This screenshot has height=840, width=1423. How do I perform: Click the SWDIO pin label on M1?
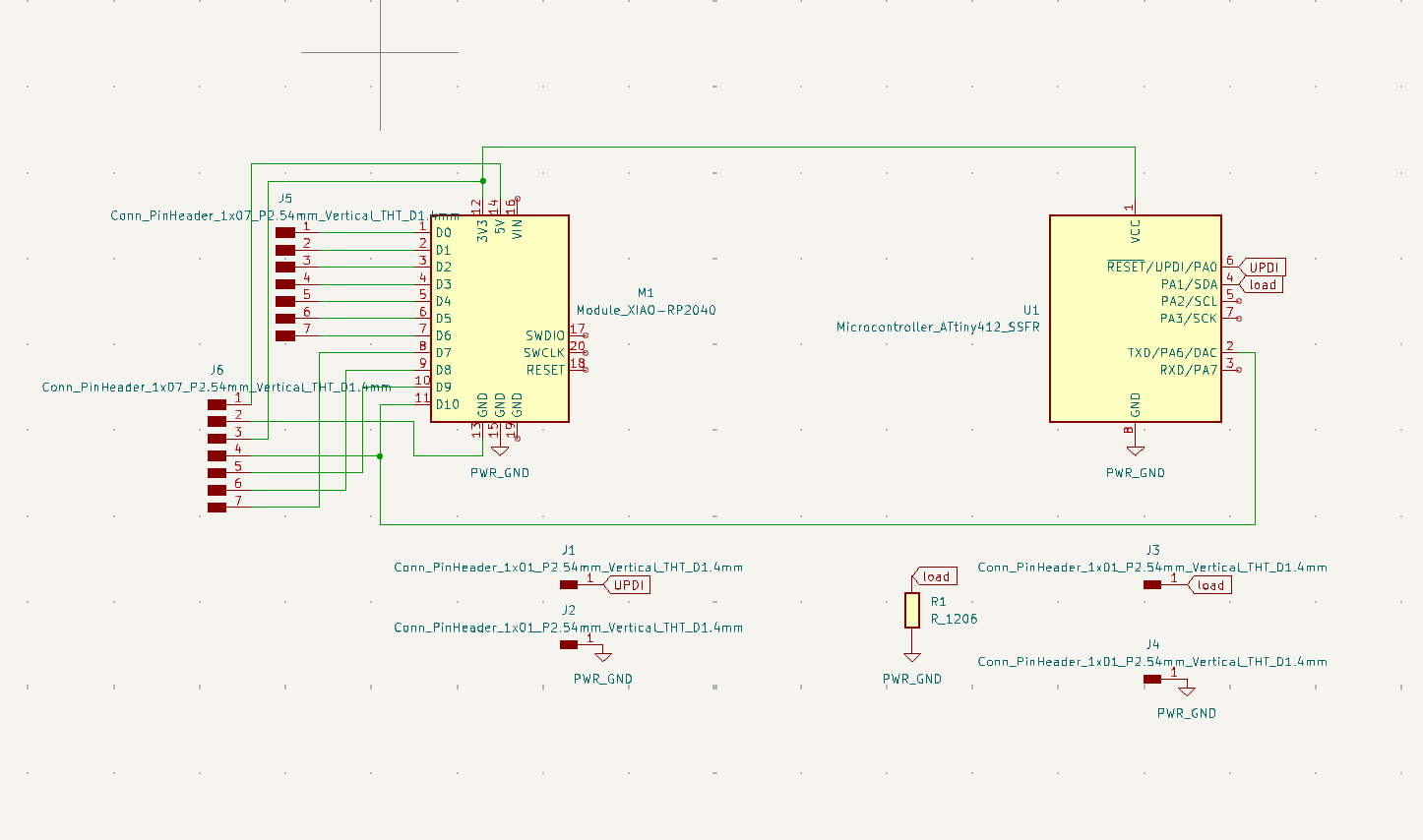point(545,335)
